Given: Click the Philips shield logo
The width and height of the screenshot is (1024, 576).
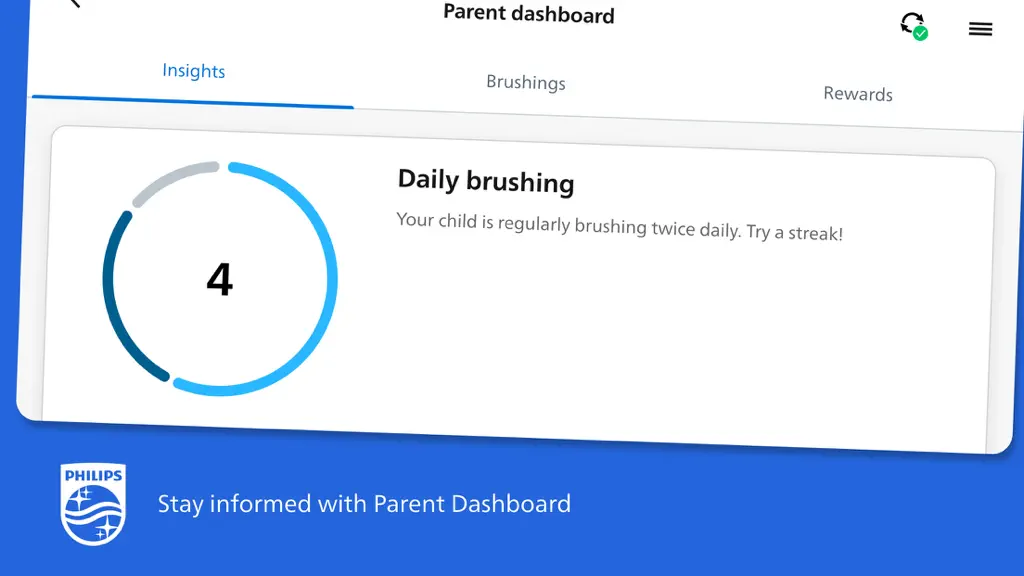Looking at the screenshot, I should (x=93, y=504).
